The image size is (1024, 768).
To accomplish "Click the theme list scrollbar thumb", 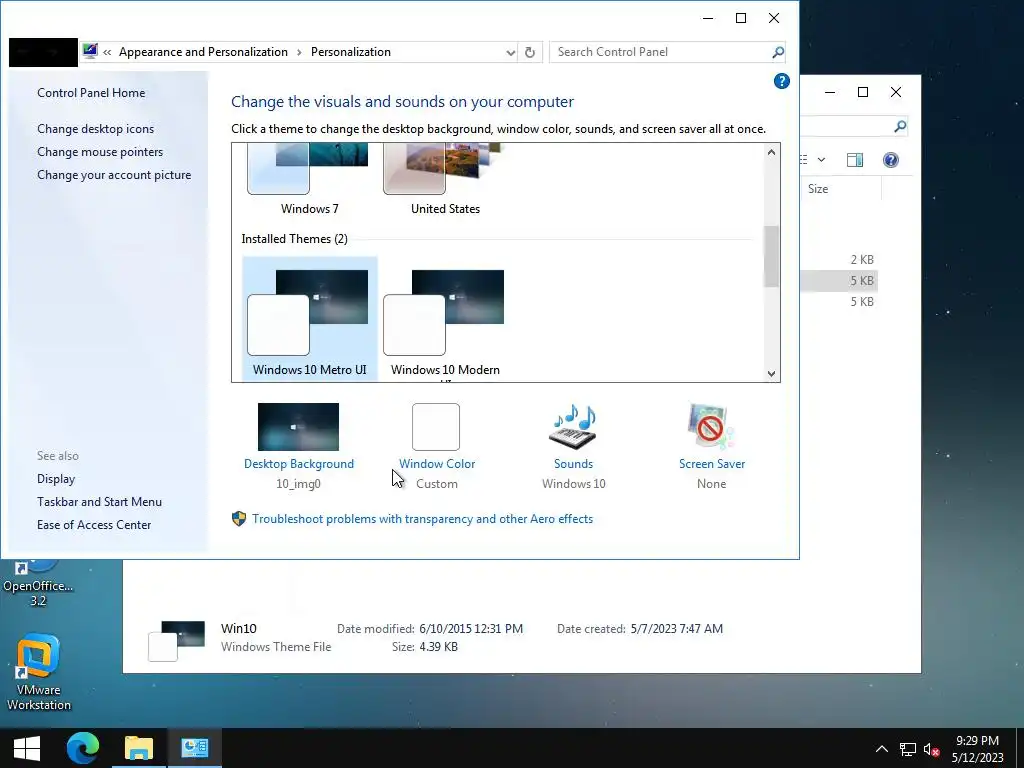I will point(771,256).
